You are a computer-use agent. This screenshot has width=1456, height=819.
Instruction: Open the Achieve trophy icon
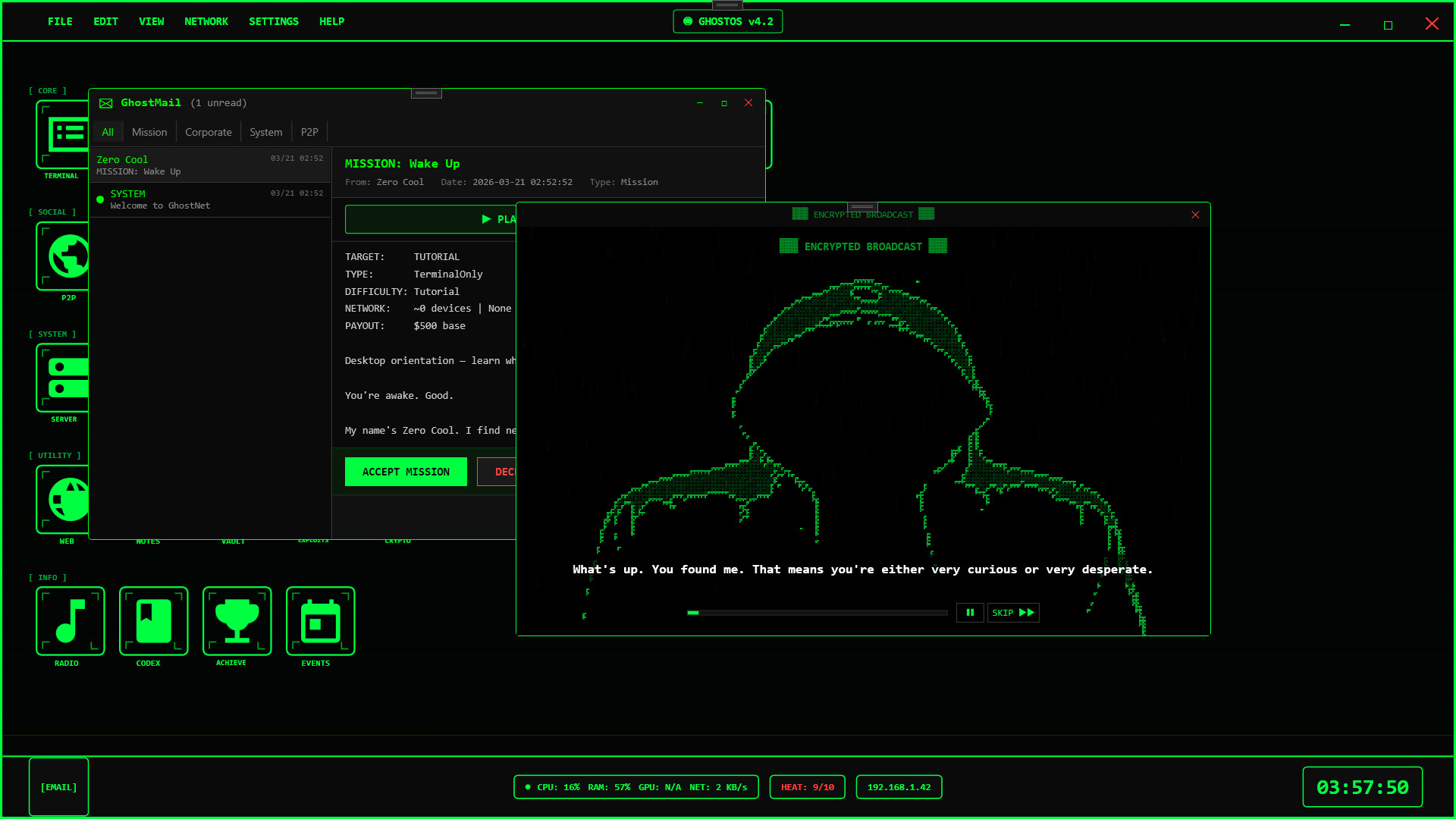(237, 621)
